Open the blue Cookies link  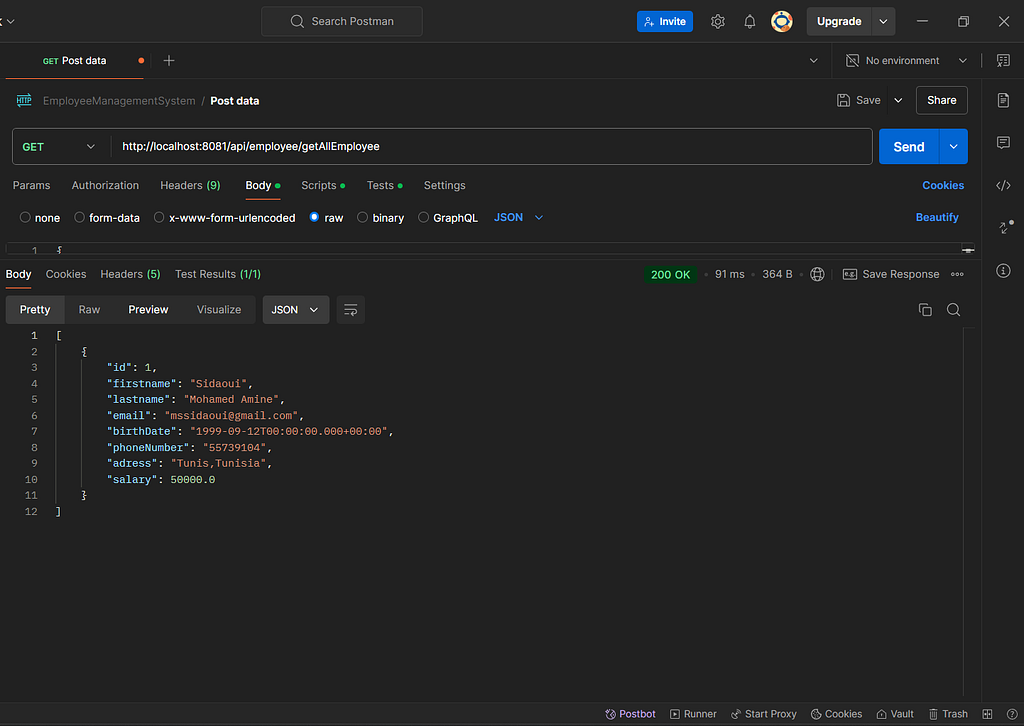(x=942, y=185)
